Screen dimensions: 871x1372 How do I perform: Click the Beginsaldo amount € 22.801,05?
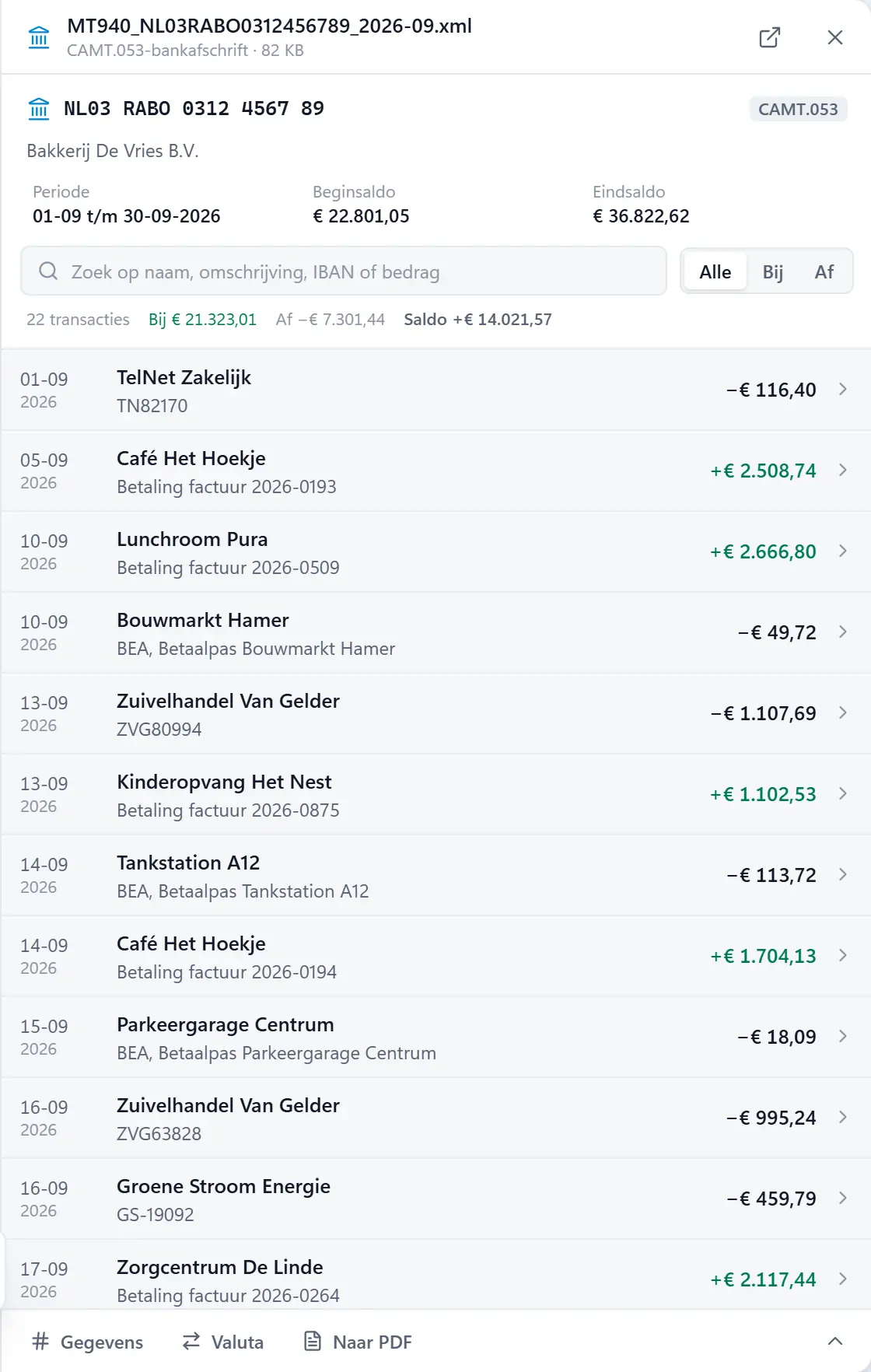point(361,216)
